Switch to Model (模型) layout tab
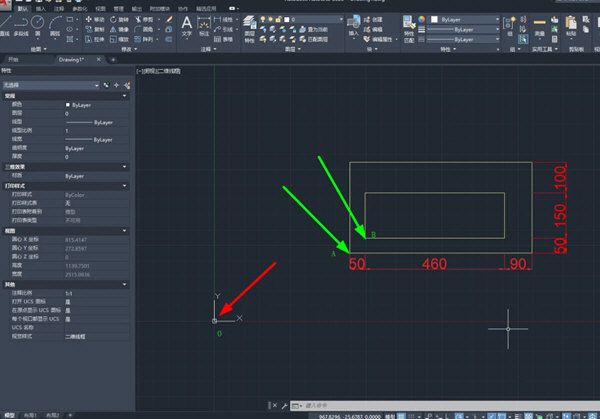The width and height of the screenshot is (600, 419). [9, 415]
